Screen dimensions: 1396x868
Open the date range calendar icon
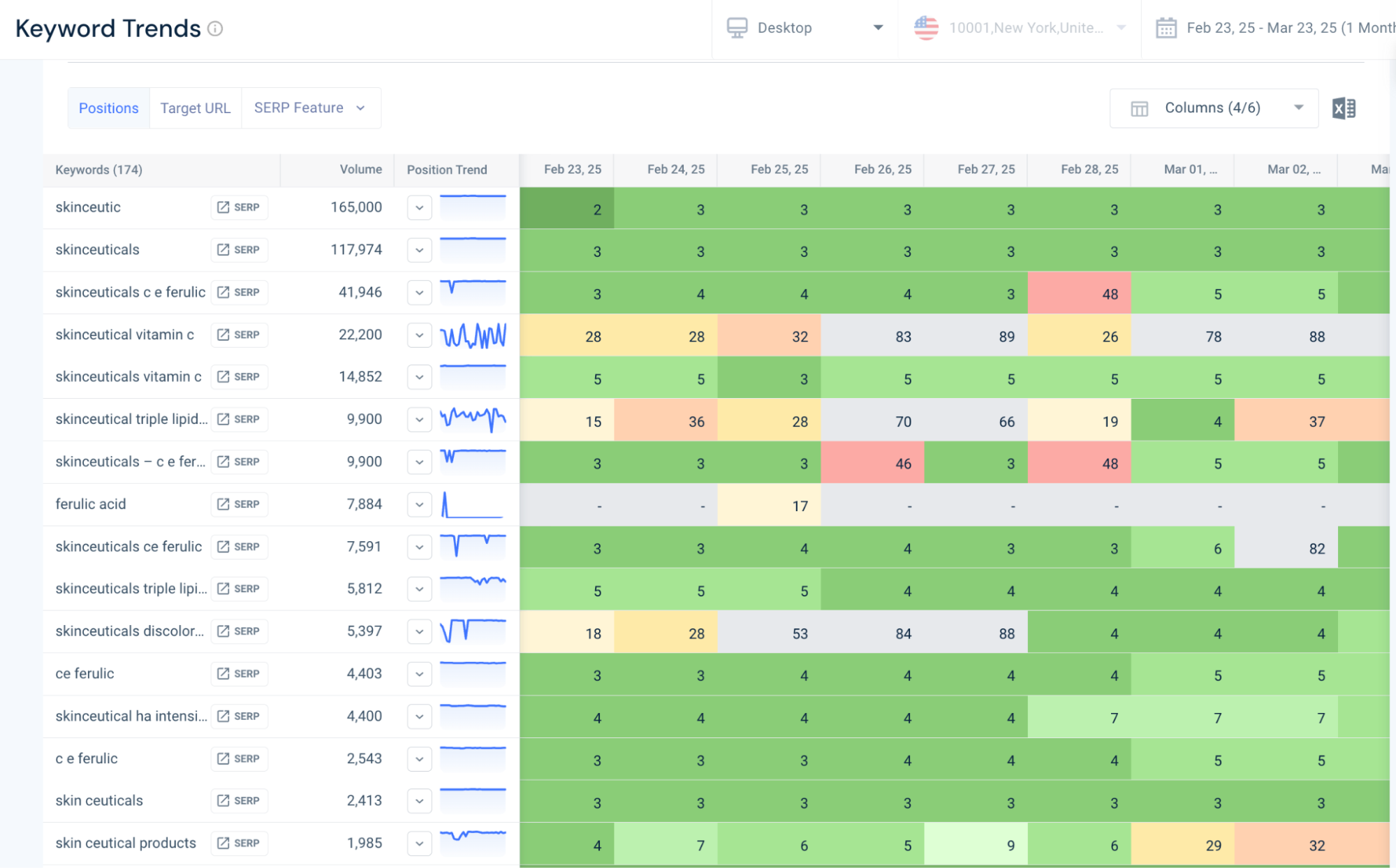[1166, 28]
